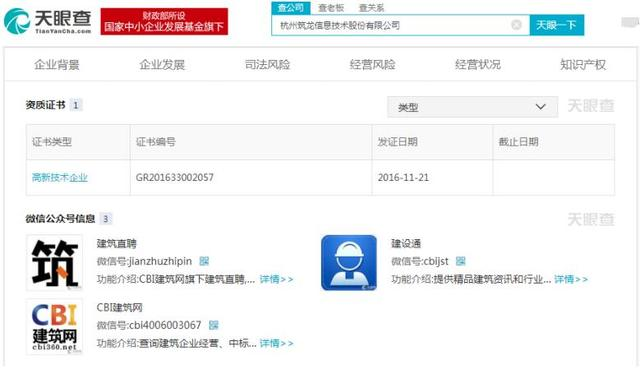Select certificate number GR201633002057

tap(175, 177)
